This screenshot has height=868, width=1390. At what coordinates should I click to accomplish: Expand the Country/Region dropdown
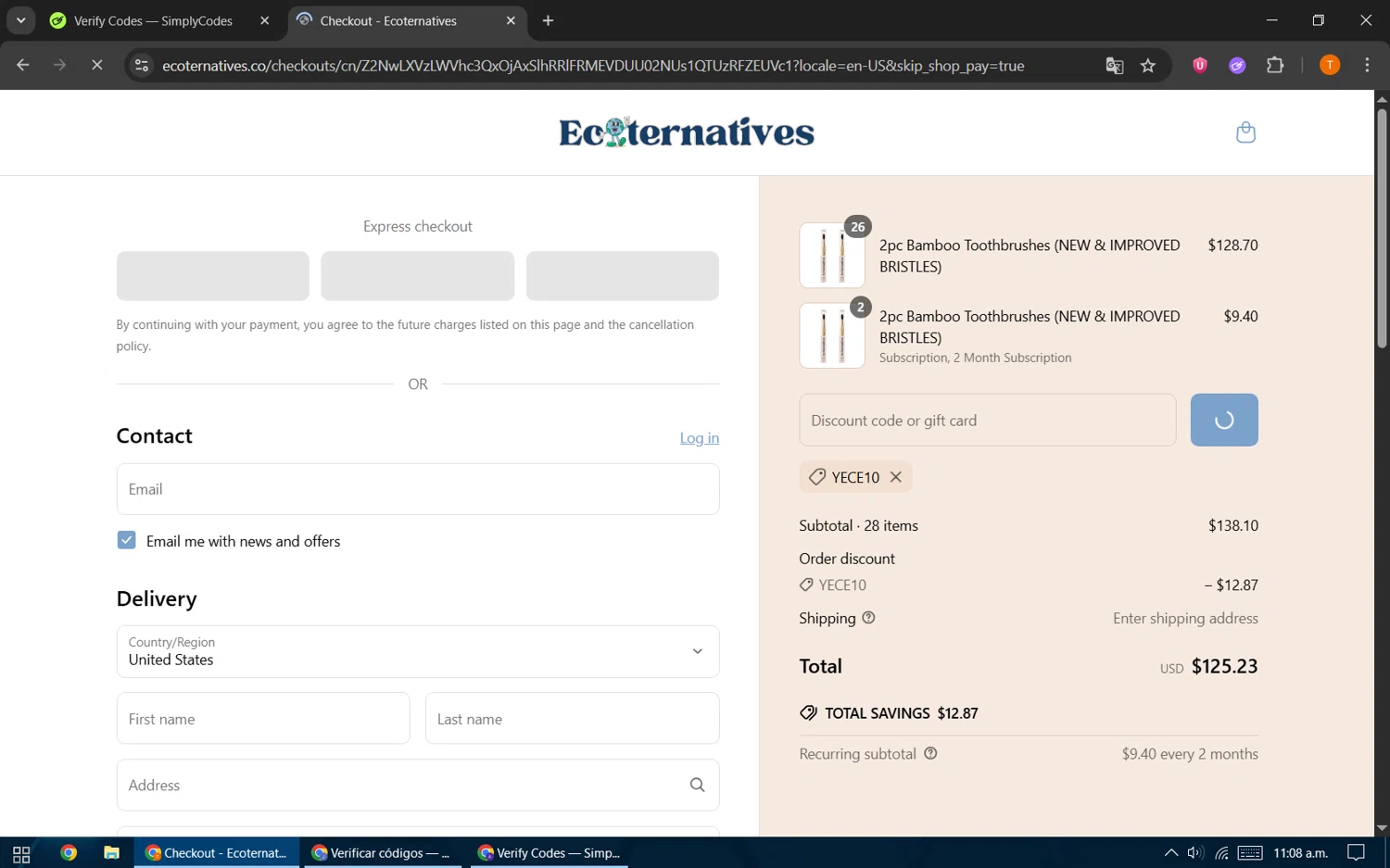click(x=418, y=651)
